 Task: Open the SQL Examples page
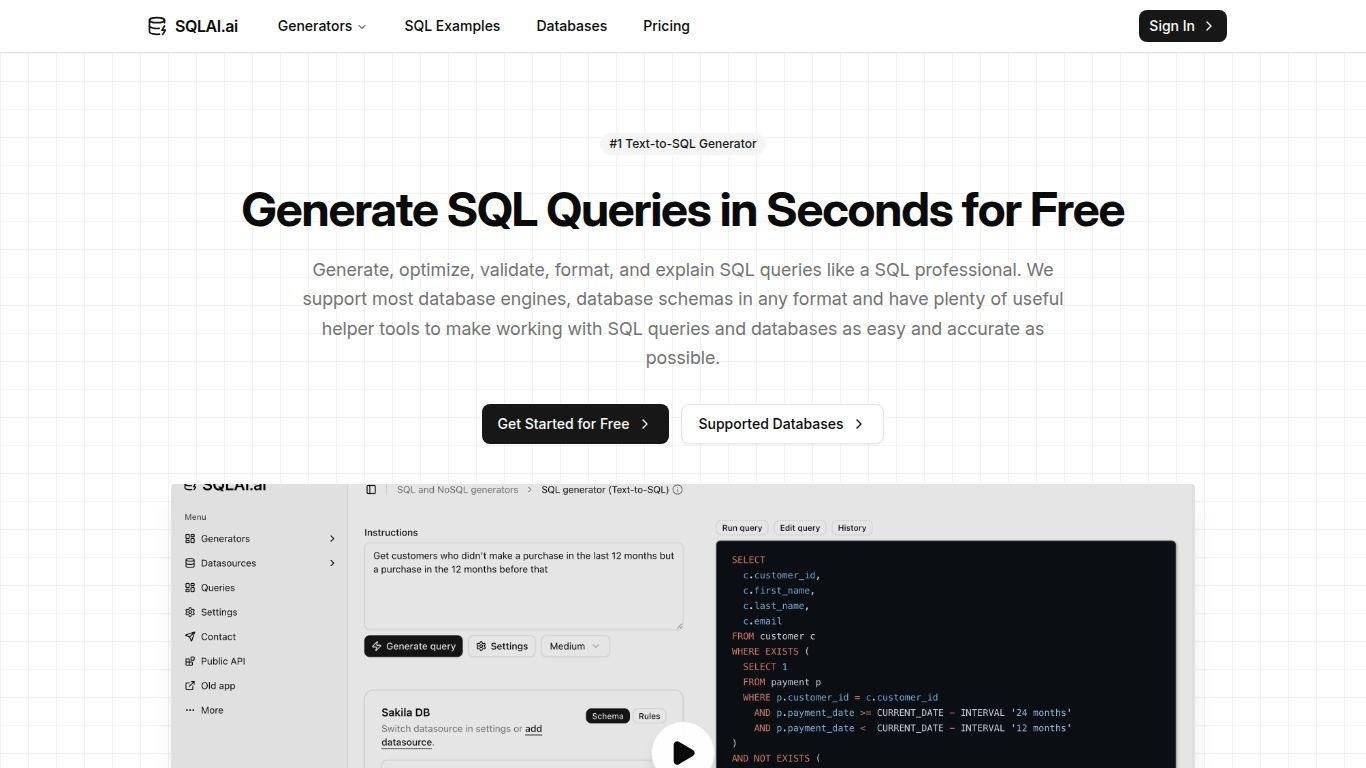[x=452, y=26]
